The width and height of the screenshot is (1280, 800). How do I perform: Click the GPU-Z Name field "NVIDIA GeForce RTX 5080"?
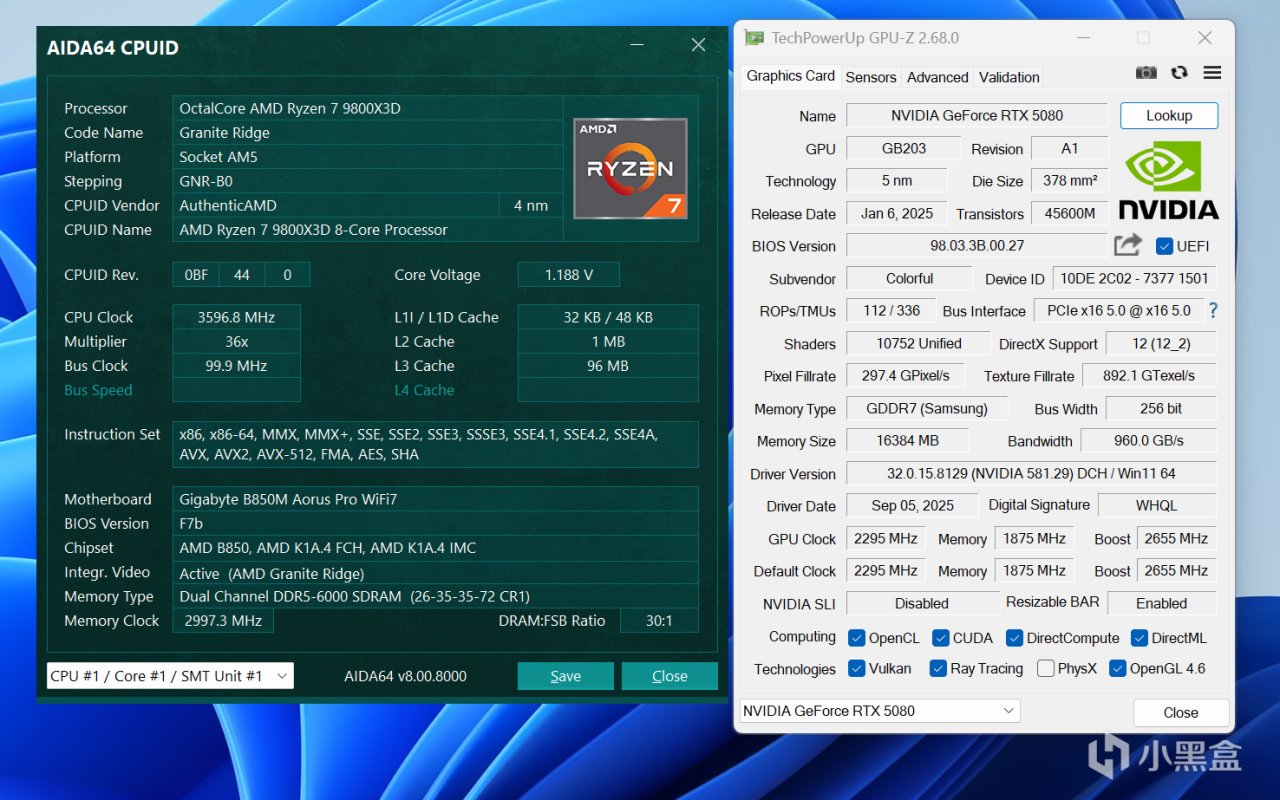tap(977, 115)
